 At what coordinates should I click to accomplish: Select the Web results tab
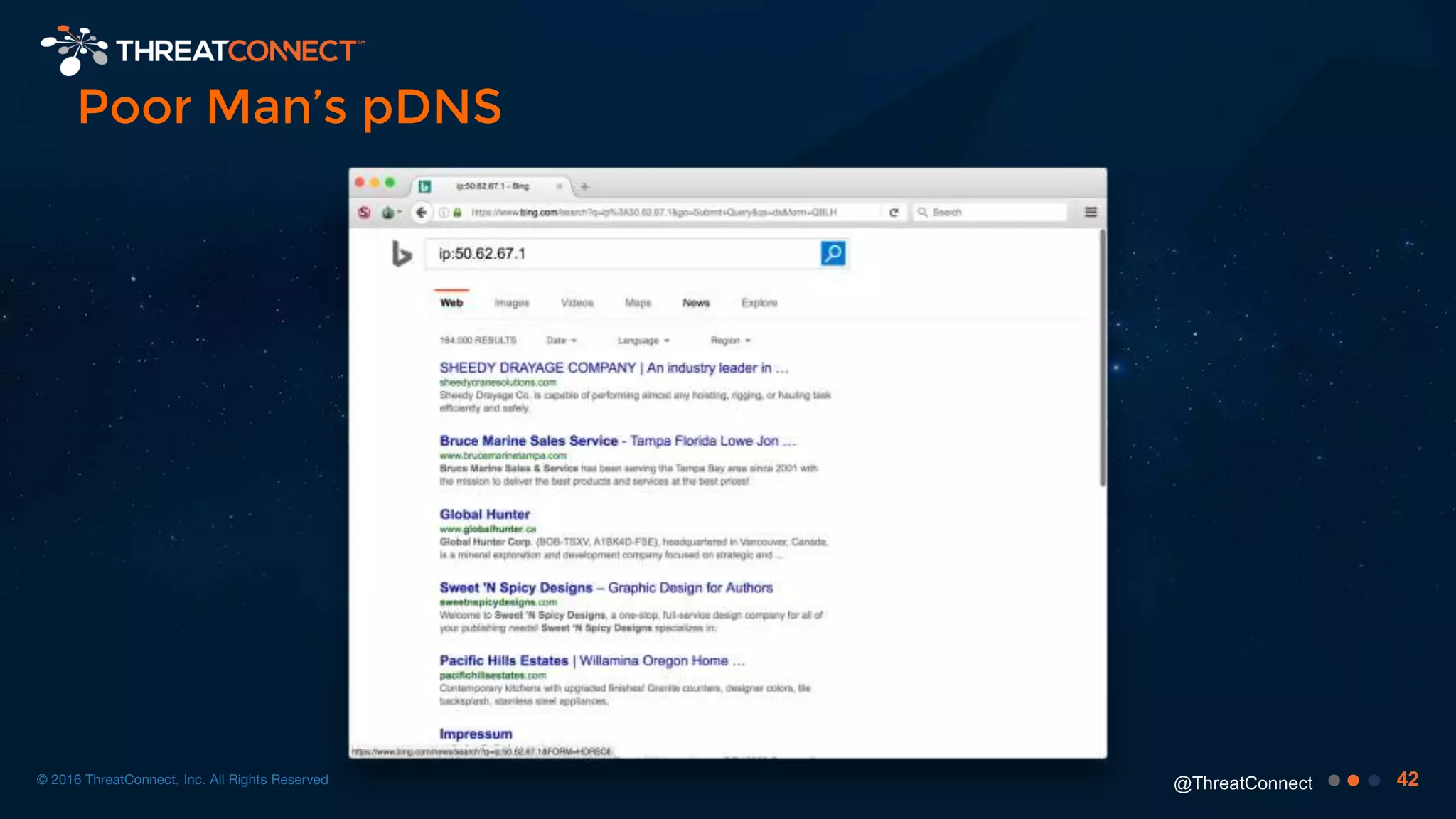451,303
